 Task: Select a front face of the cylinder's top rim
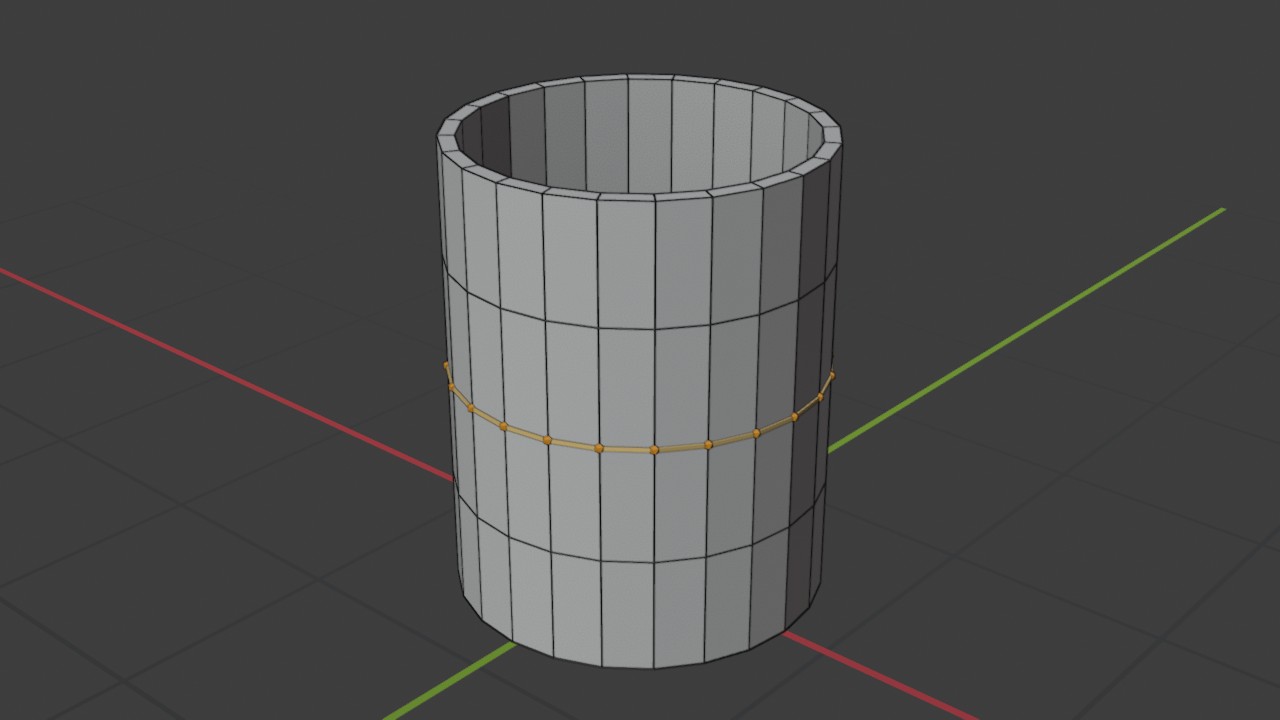(x=626, y=195)
